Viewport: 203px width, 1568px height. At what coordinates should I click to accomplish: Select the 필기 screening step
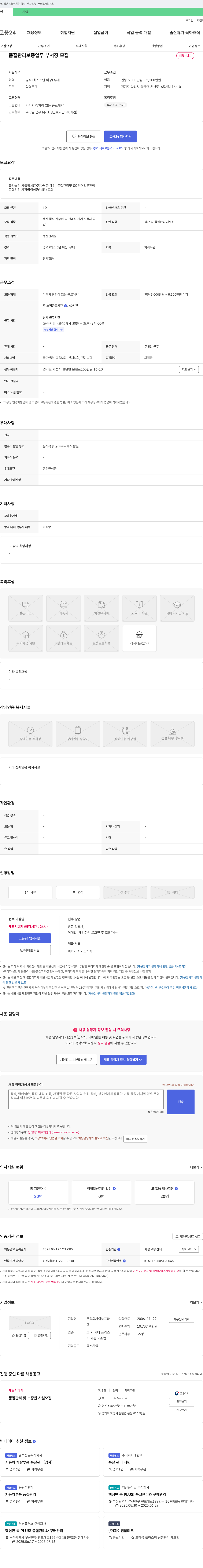tap(125, 892)
